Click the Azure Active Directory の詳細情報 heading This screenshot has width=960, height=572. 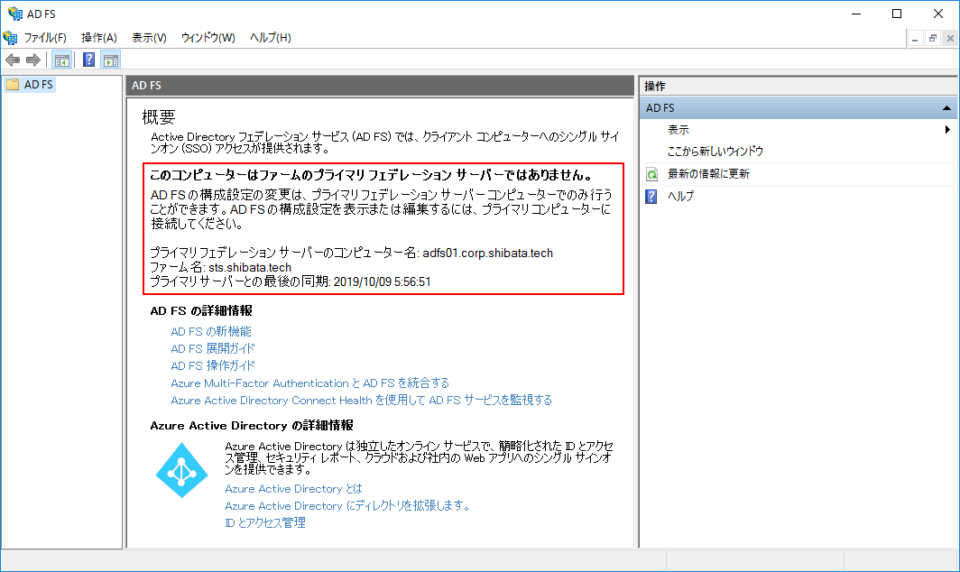[x=252, y=426]
